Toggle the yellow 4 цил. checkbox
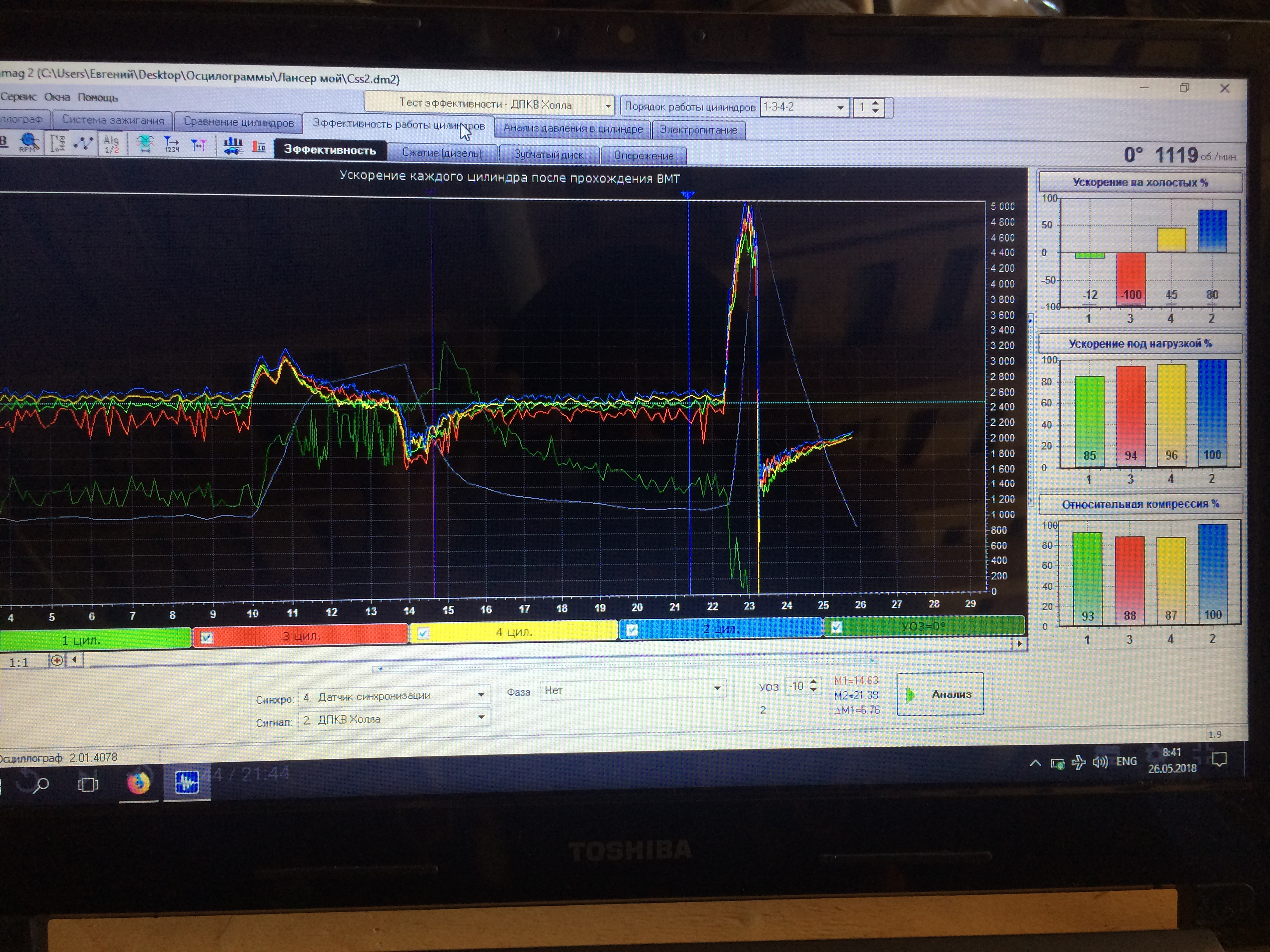This screenshot has height=952, width=1270. coord(423,633)
